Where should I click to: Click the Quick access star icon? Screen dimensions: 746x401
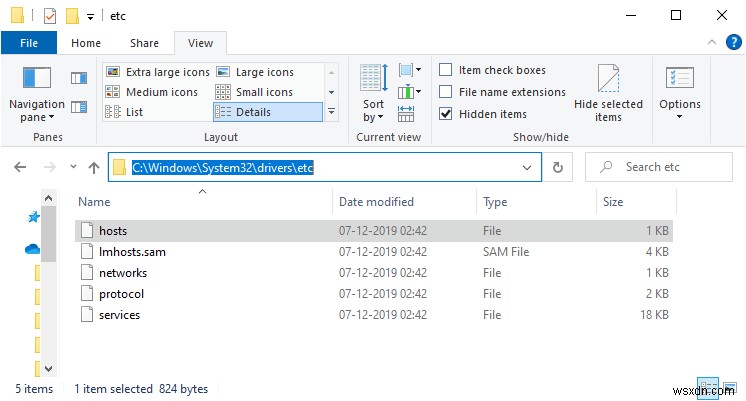[33, 217]
